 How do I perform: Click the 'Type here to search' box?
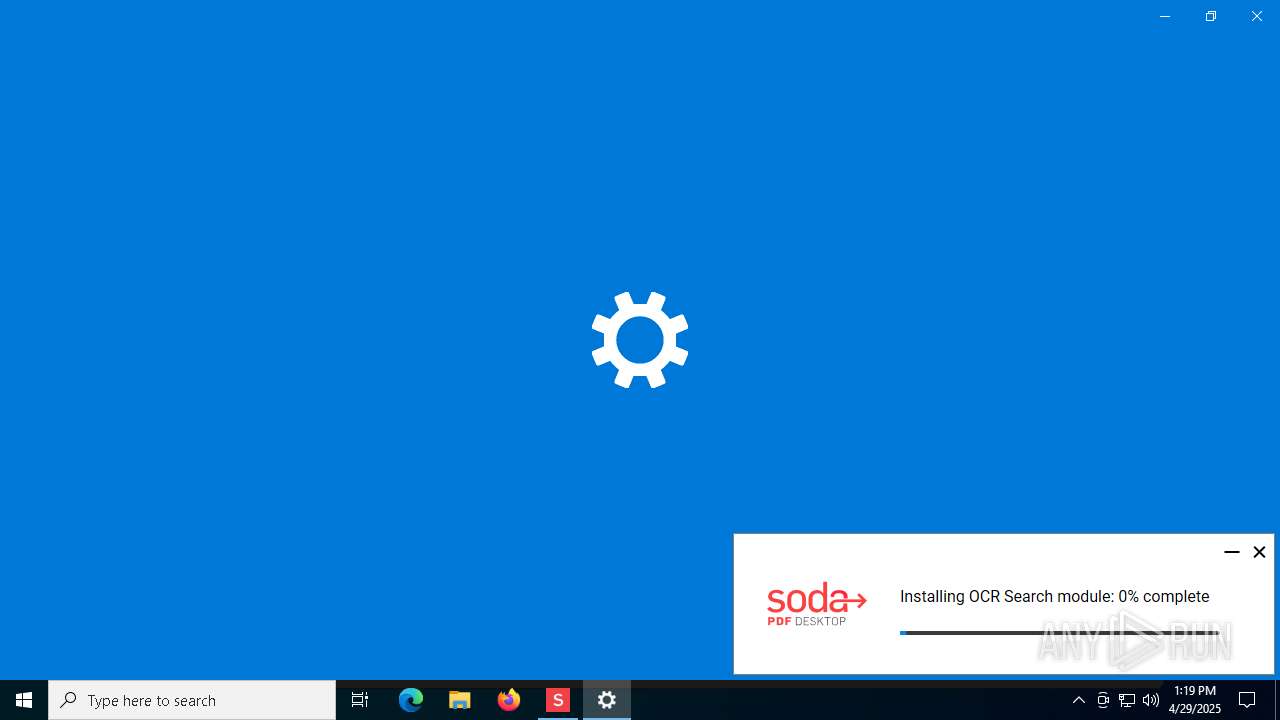click(x=192, y=700)
